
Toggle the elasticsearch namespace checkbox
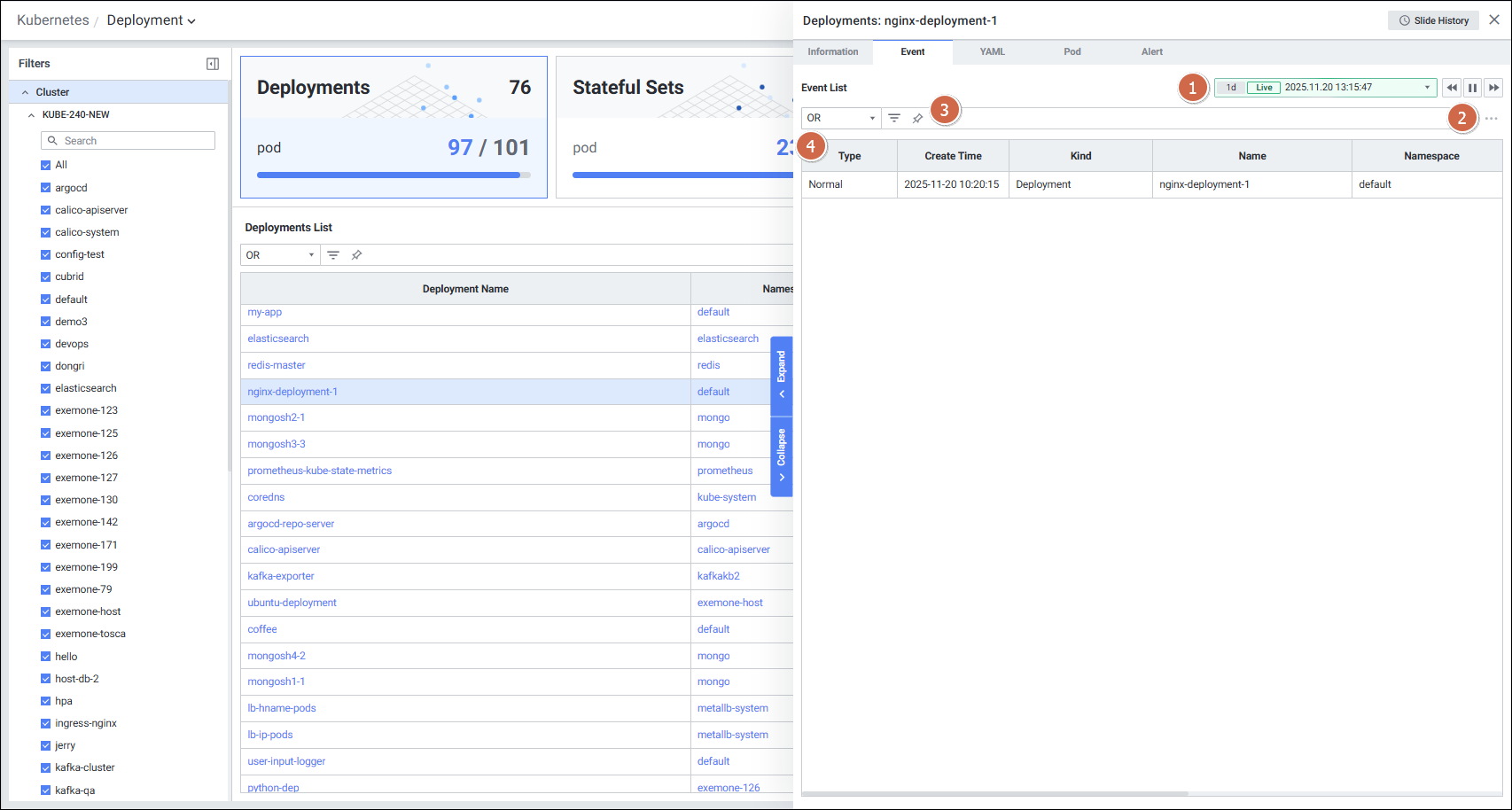pos(46,388)
